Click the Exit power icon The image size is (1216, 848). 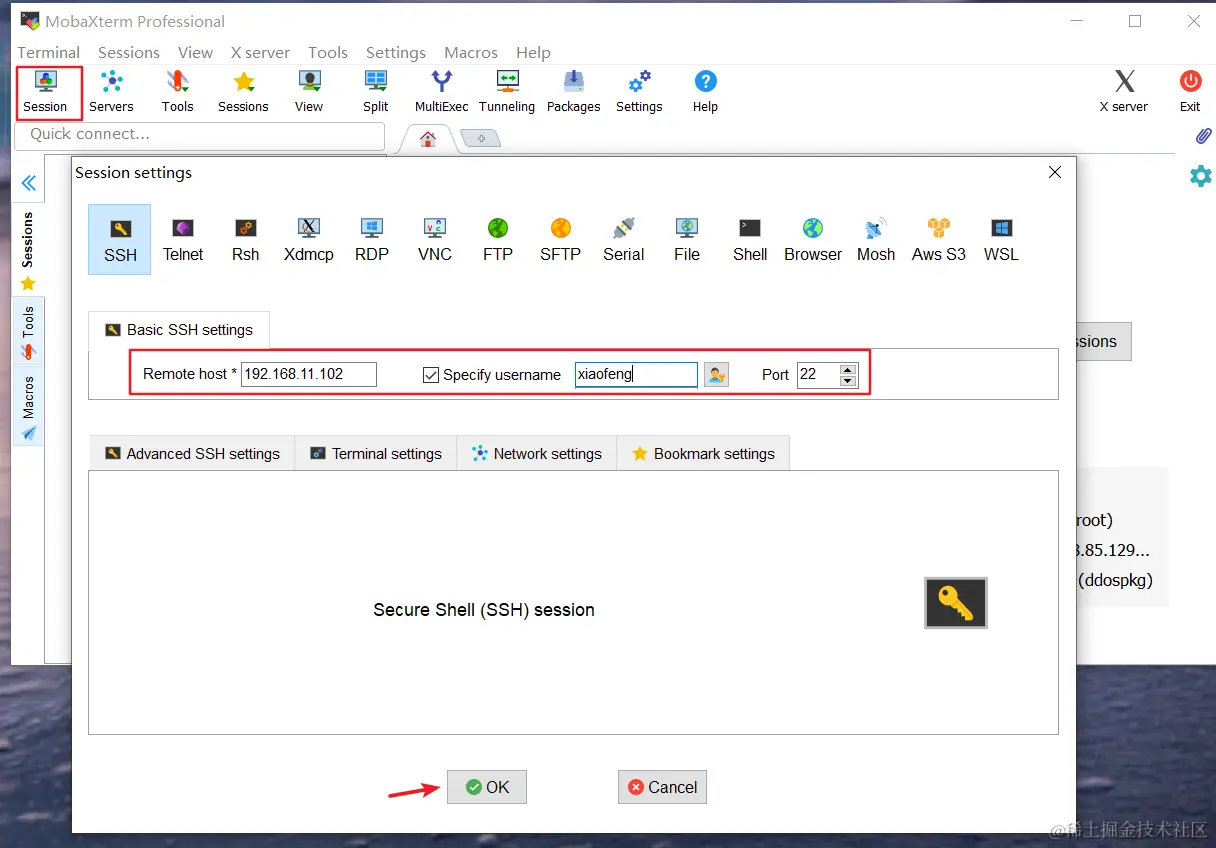tap(1190, 92)
